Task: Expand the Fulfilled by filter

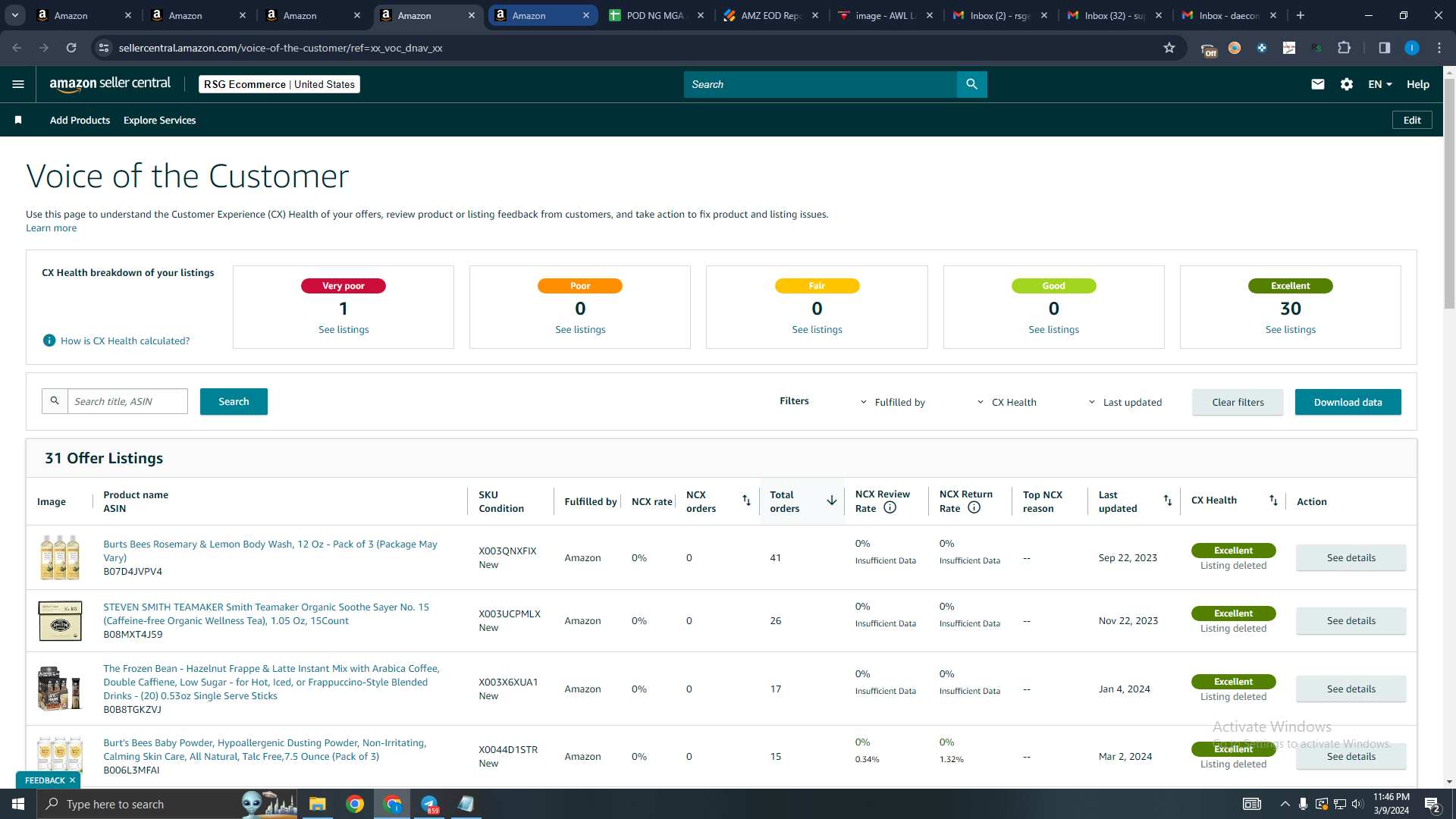Action: point(893,402)
